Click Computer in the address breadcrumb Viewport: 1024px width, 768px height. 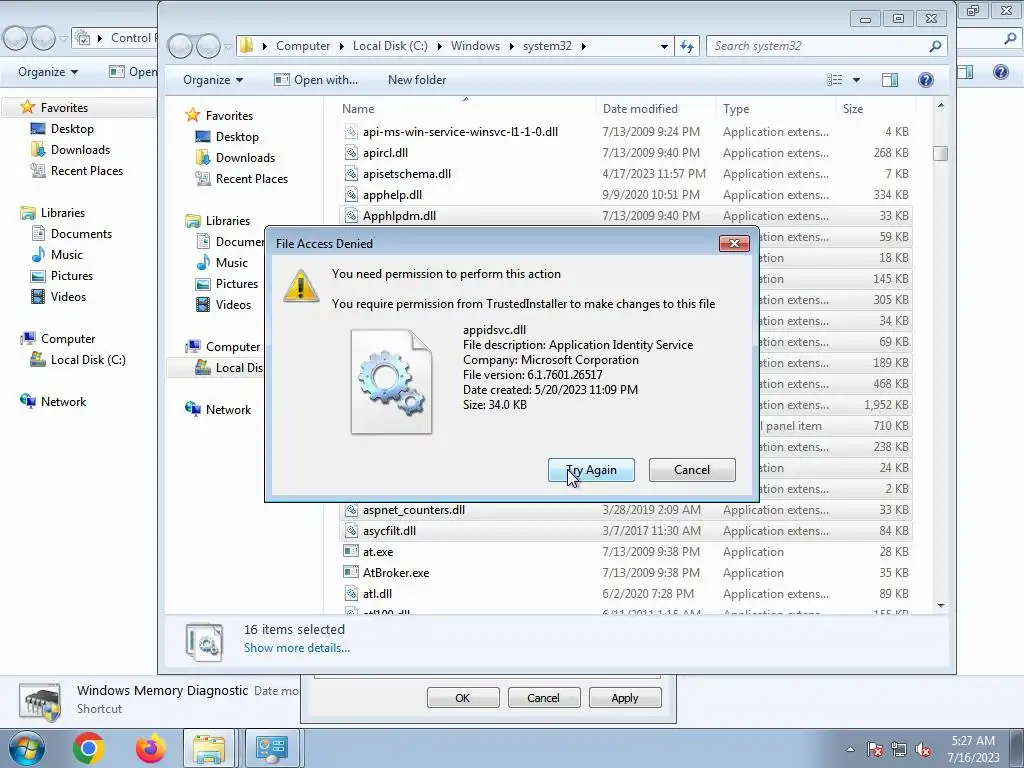click(303, 46)
